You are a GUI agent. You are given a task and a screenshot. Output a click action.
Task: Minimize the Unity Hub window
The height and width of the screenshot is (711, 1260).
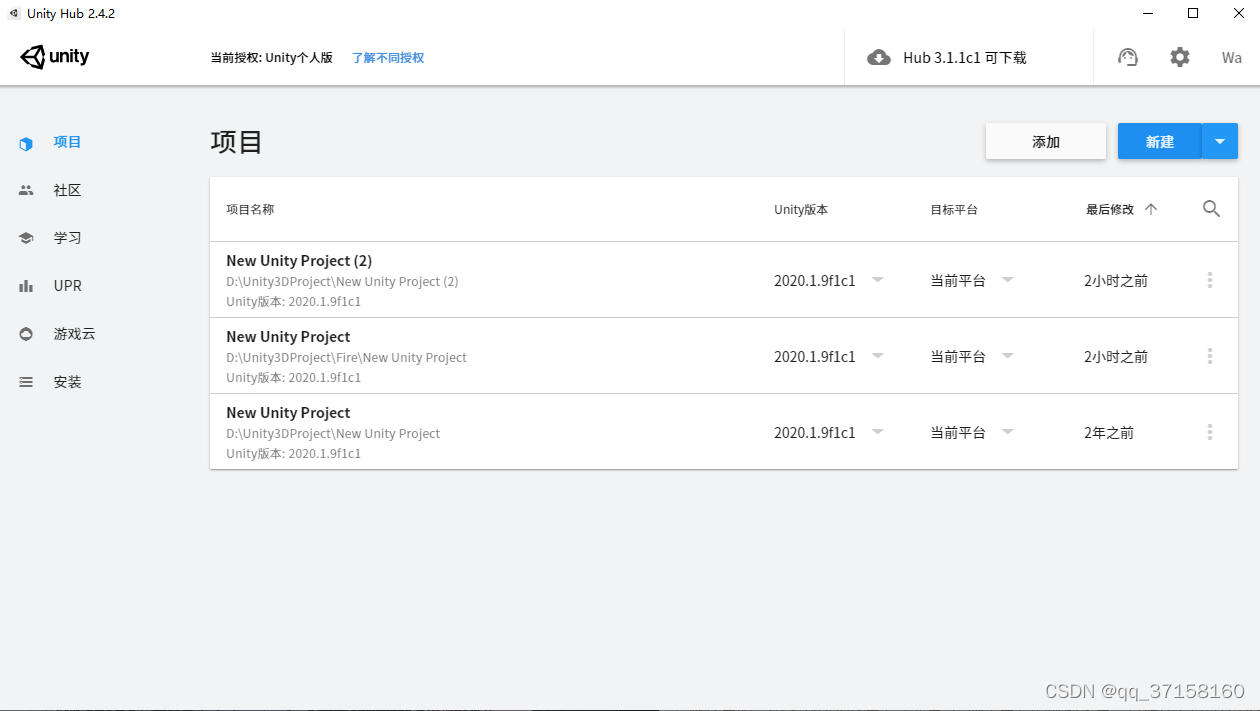tap(1147, 13)
